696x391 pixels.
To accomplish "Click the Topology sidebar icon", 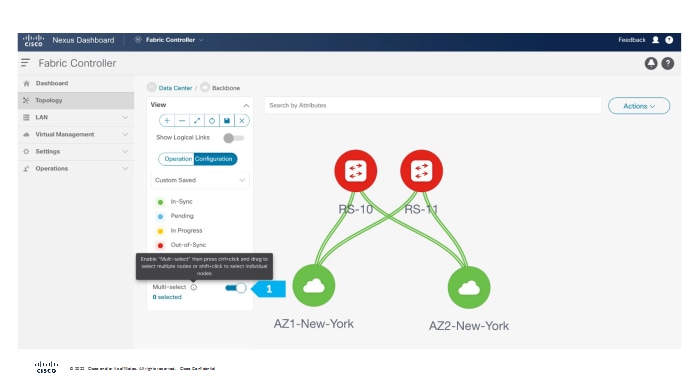I will [26, 100].
